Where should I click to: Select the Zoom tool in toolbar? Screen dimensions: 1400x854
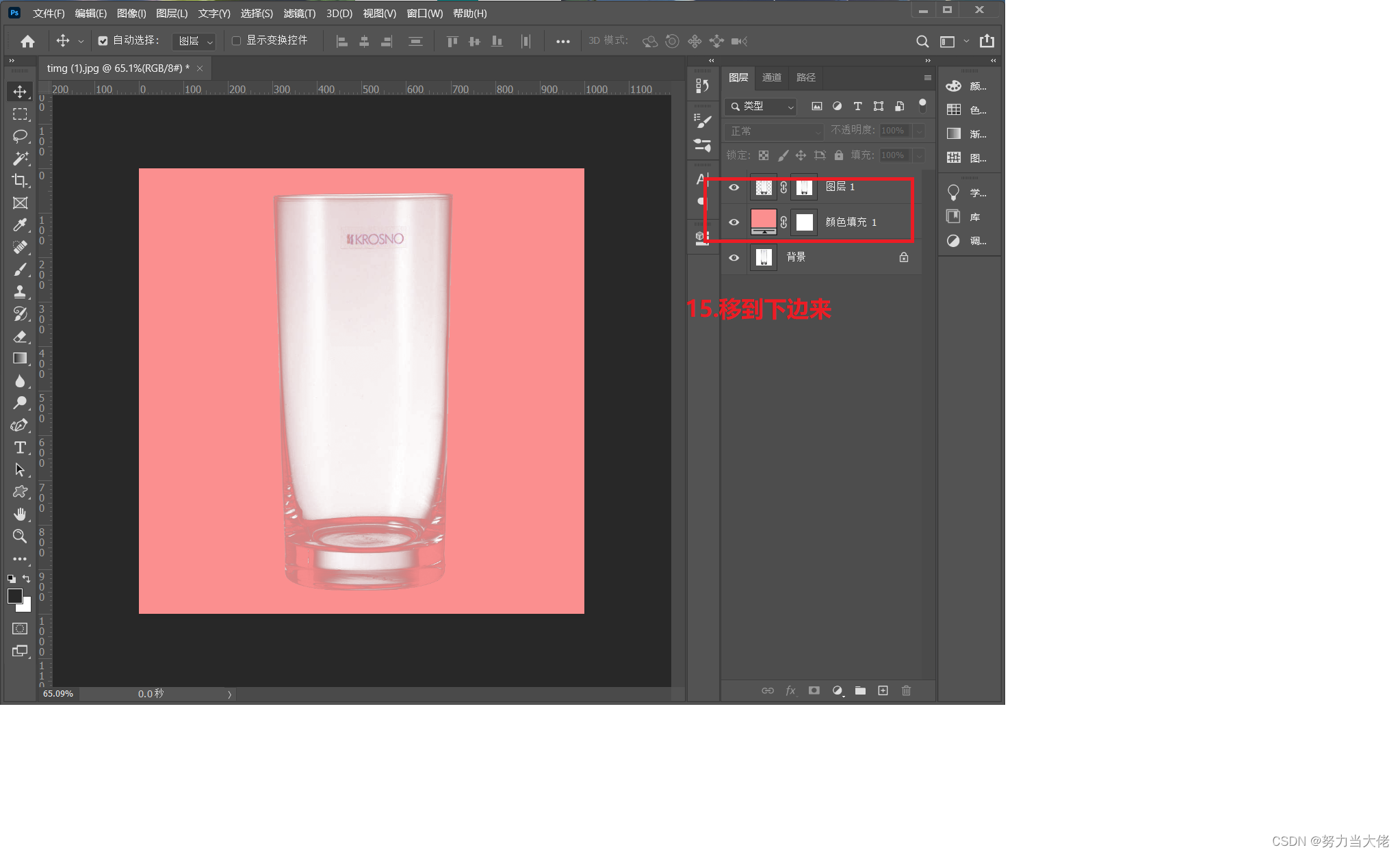[x=20, y=536]
